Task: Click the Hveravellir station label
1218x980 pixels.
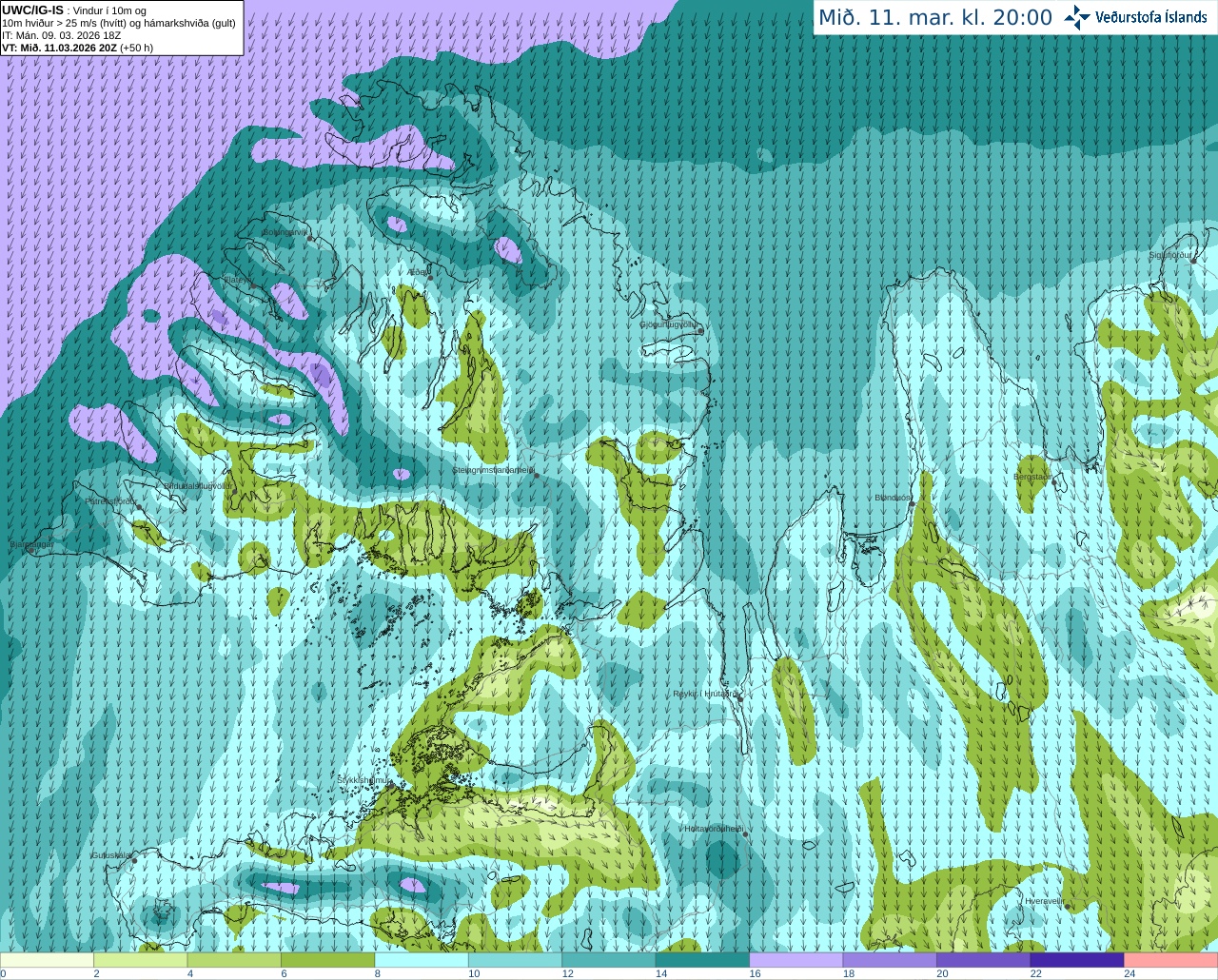Action: (1045, 900)
